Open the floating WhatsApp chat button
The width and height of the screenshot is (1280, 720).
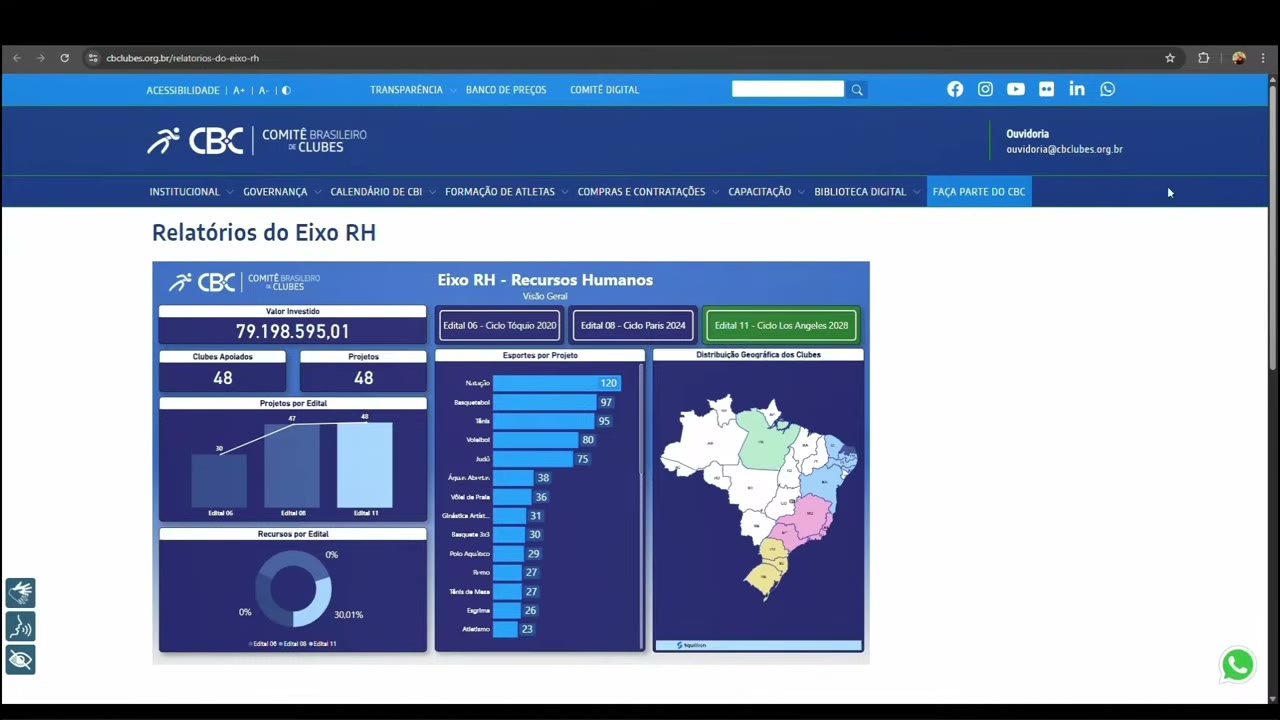pyautogui.click(x=1238, y=665)
